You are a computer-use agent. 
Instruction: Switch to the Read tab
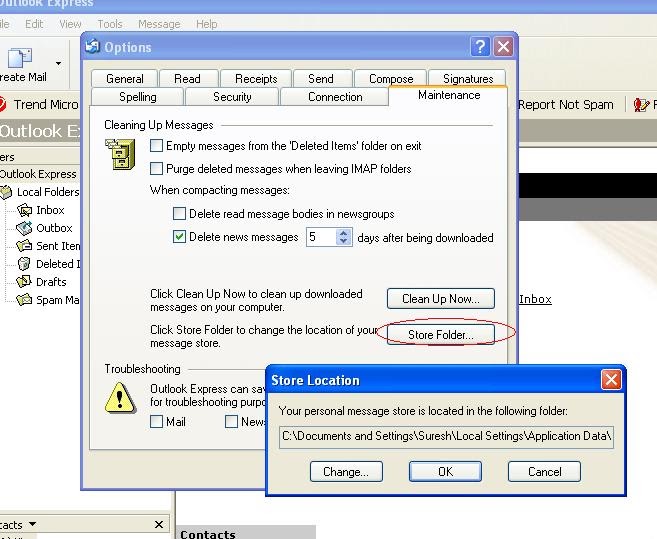tap(187, 79)
